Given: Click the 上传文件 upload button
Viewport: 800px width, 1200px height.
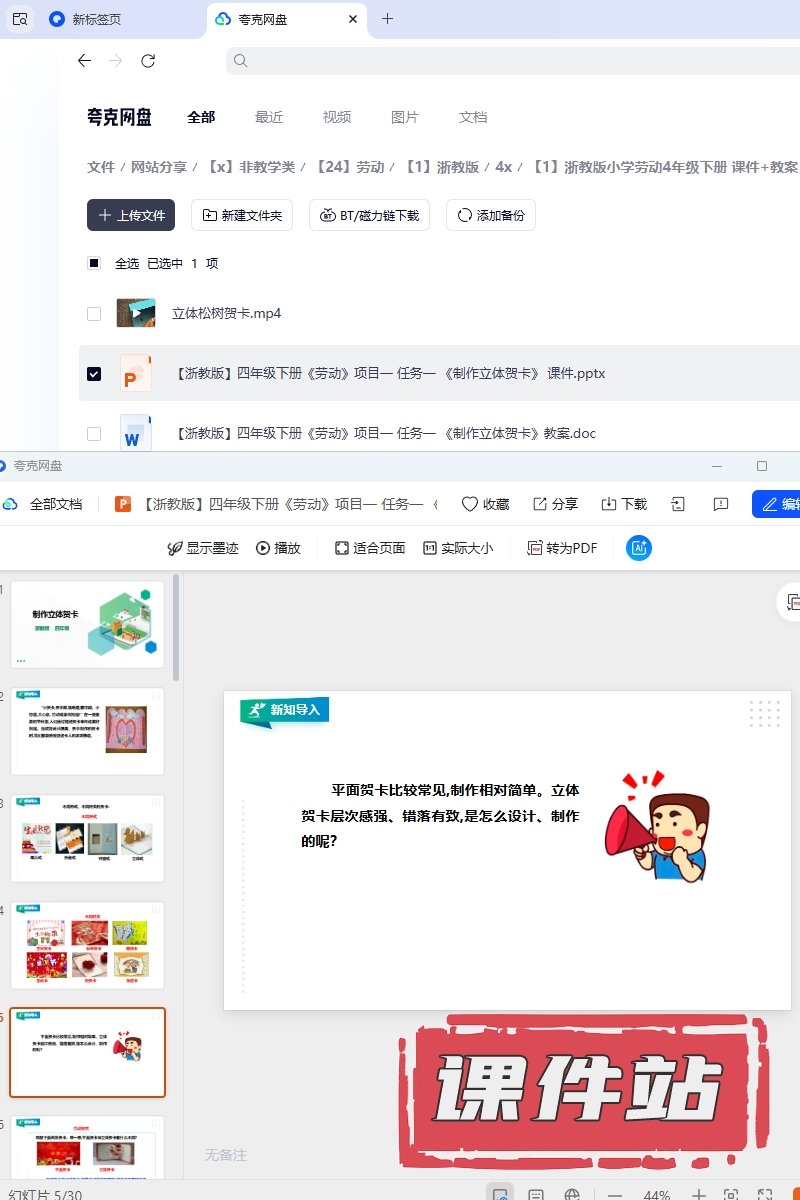Looking at the screenshot, I should [x=131, y=215].
